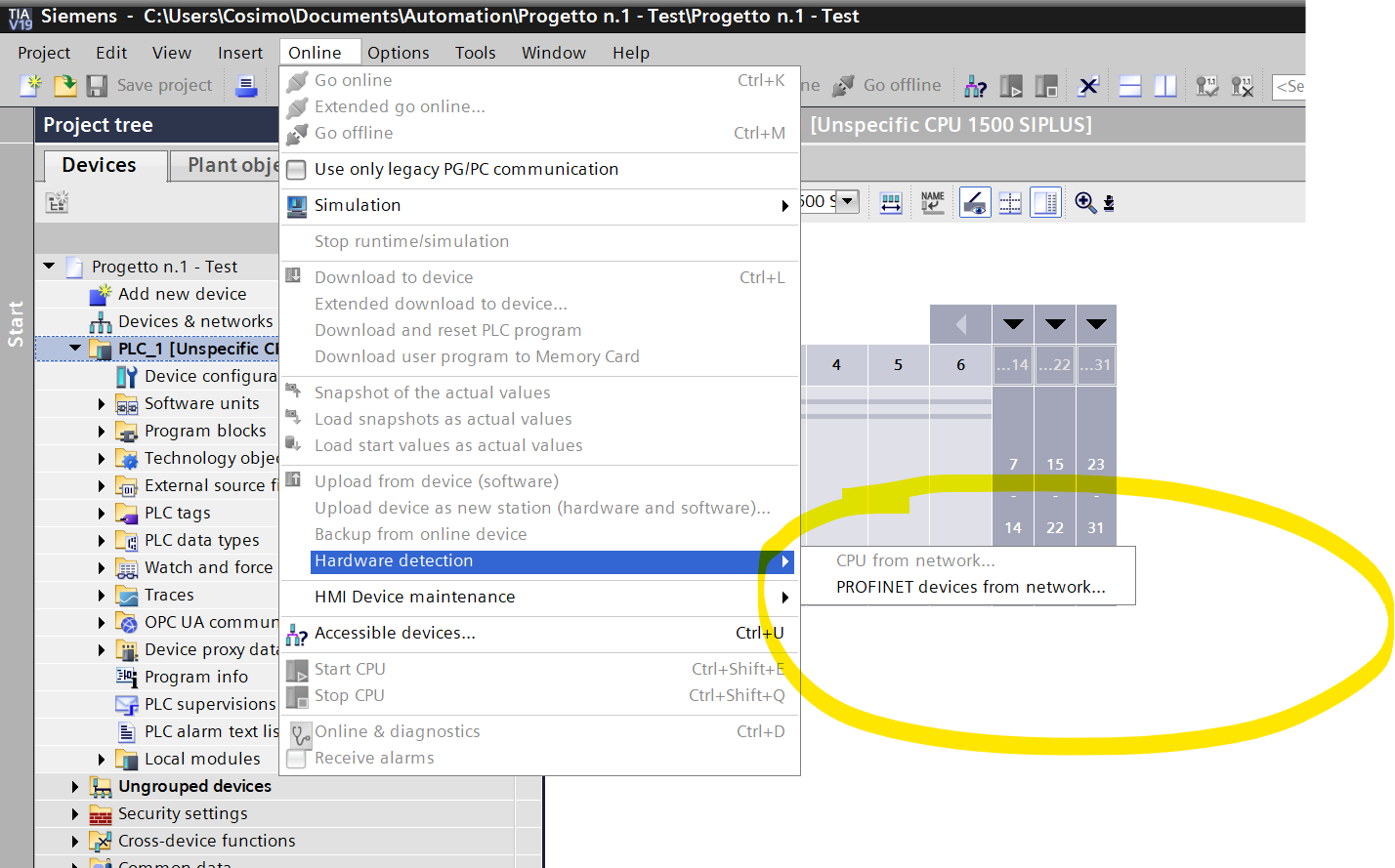
Task: Collapse the Progetto n.1 - Test project node
Action: pyautogui.click(x=49, y=266)
